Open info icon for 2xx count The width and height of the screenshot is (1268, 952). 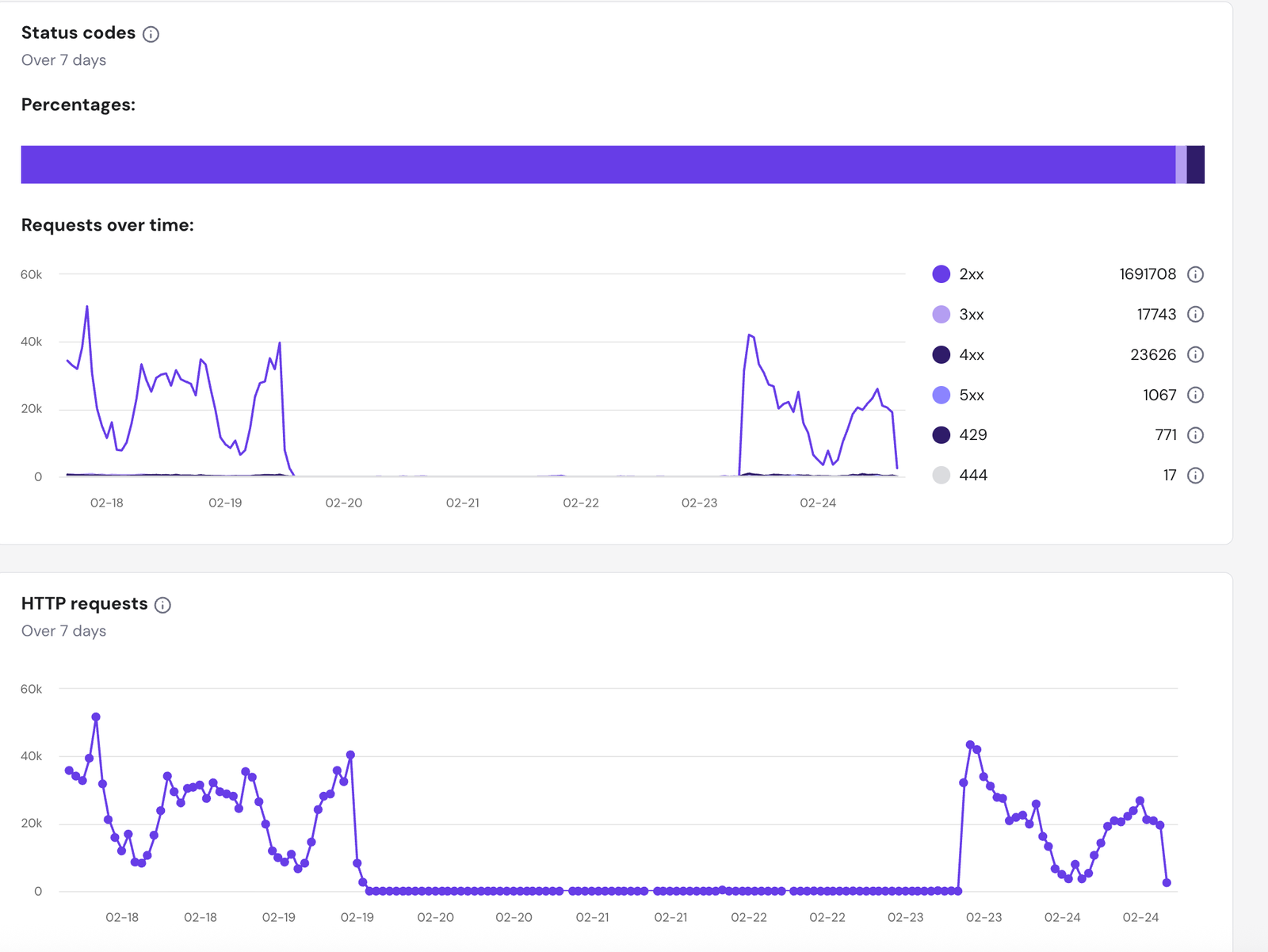(1195, 274)
